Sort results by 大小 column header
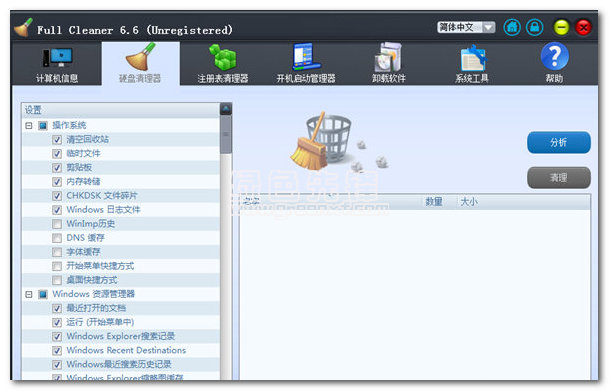Screen dimensions: 609x391 point(469,202)
